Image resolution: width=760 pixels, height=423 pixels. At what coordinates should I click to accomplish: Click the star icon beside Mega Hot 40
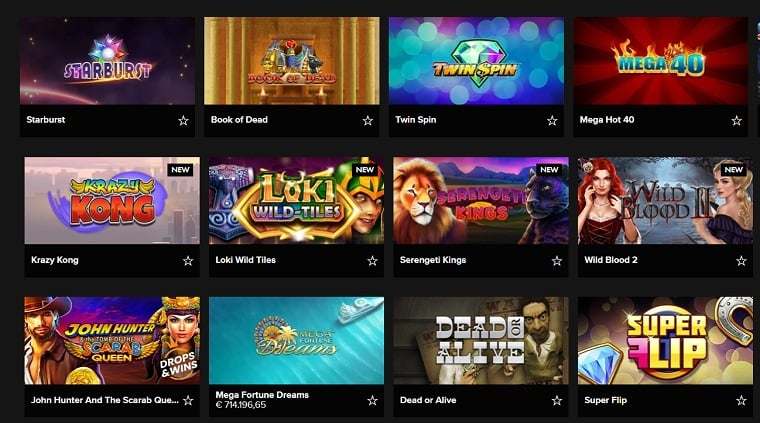click(736, 120)
